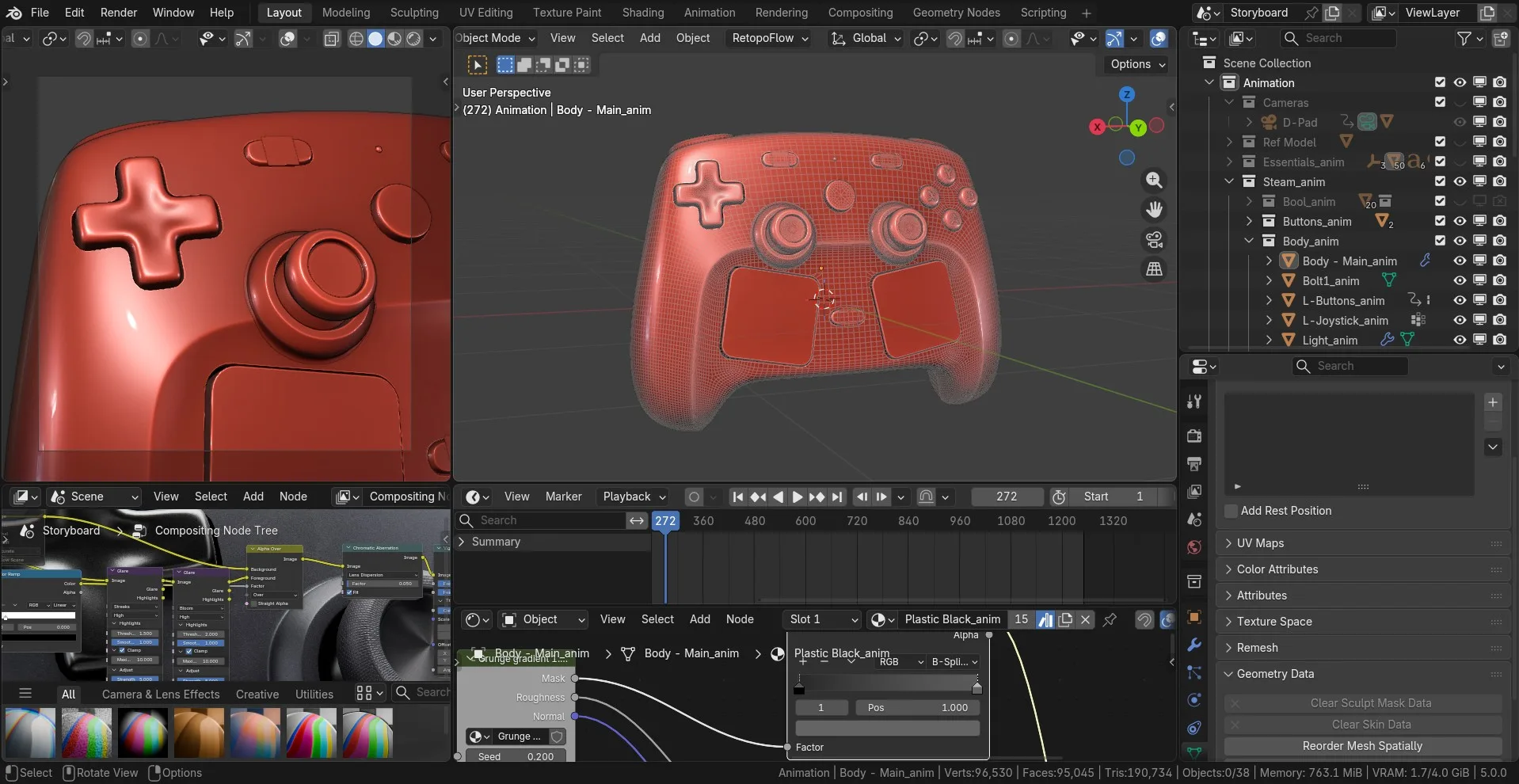1519x784 pixels.
Task: Expand the Color Attributes panel
Action: click(x=1363, y=569)
